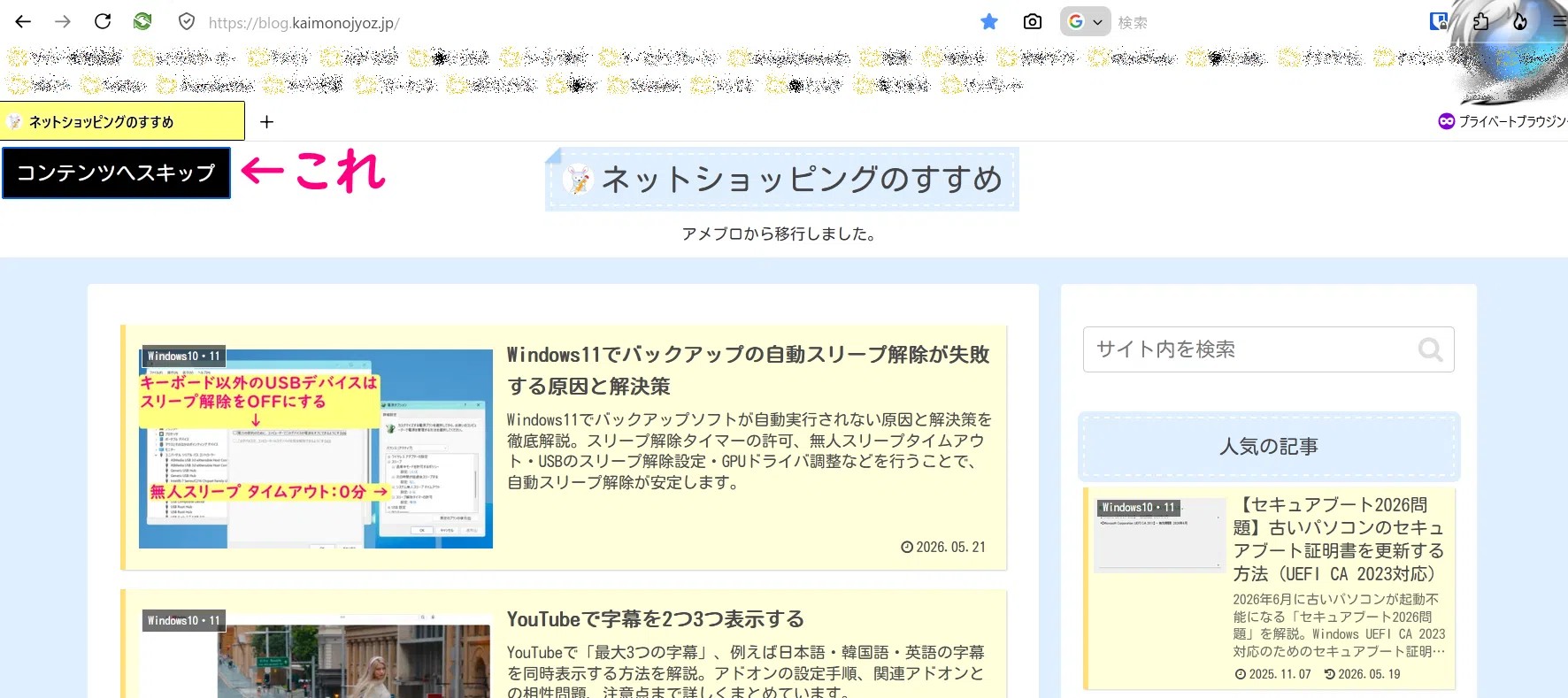1568x698 pixels.
Task: Go forward to the next page
Action: [x=63, y=22]
